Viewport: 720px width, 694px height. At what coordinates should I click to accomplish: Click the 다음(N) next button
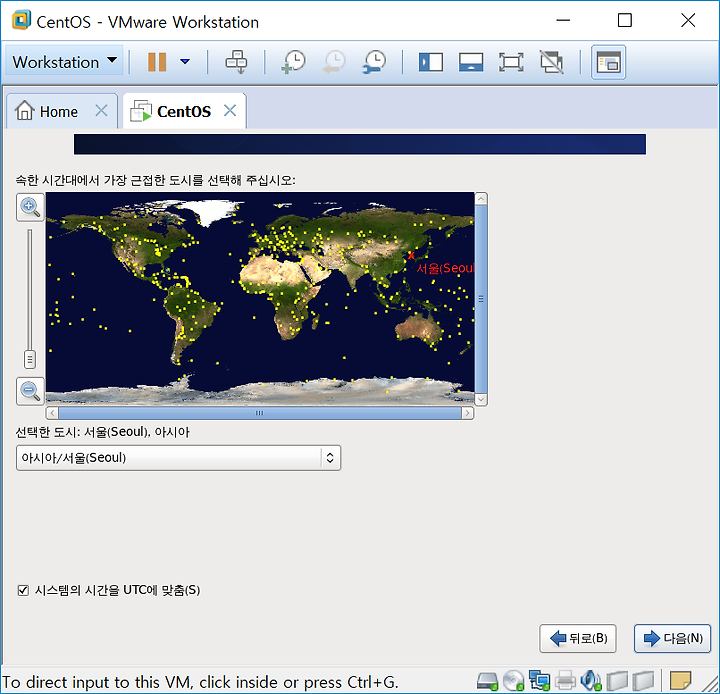point(672,638)
